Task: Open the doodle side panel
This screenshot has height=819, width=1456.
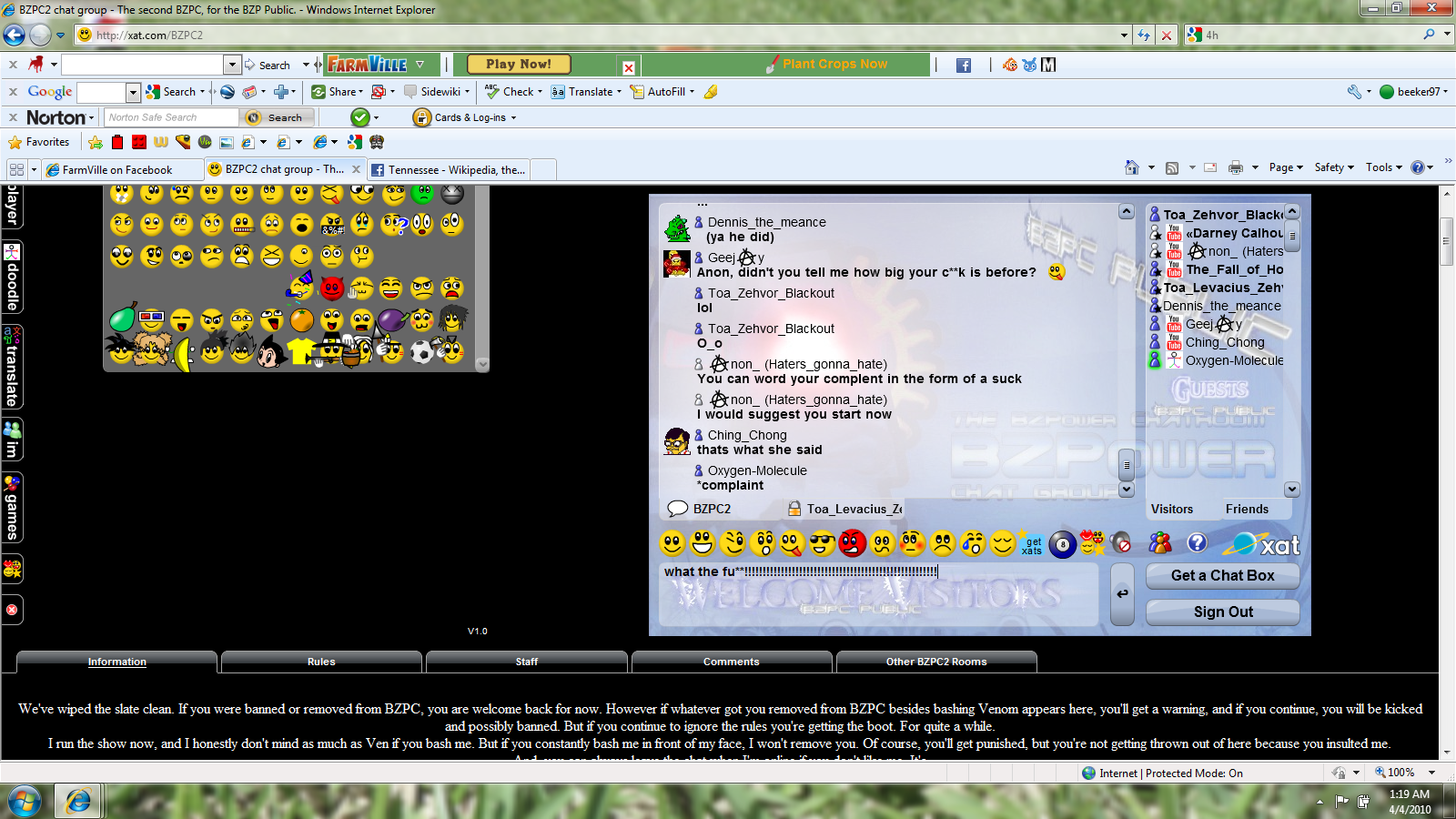Action: pos(13,278)
